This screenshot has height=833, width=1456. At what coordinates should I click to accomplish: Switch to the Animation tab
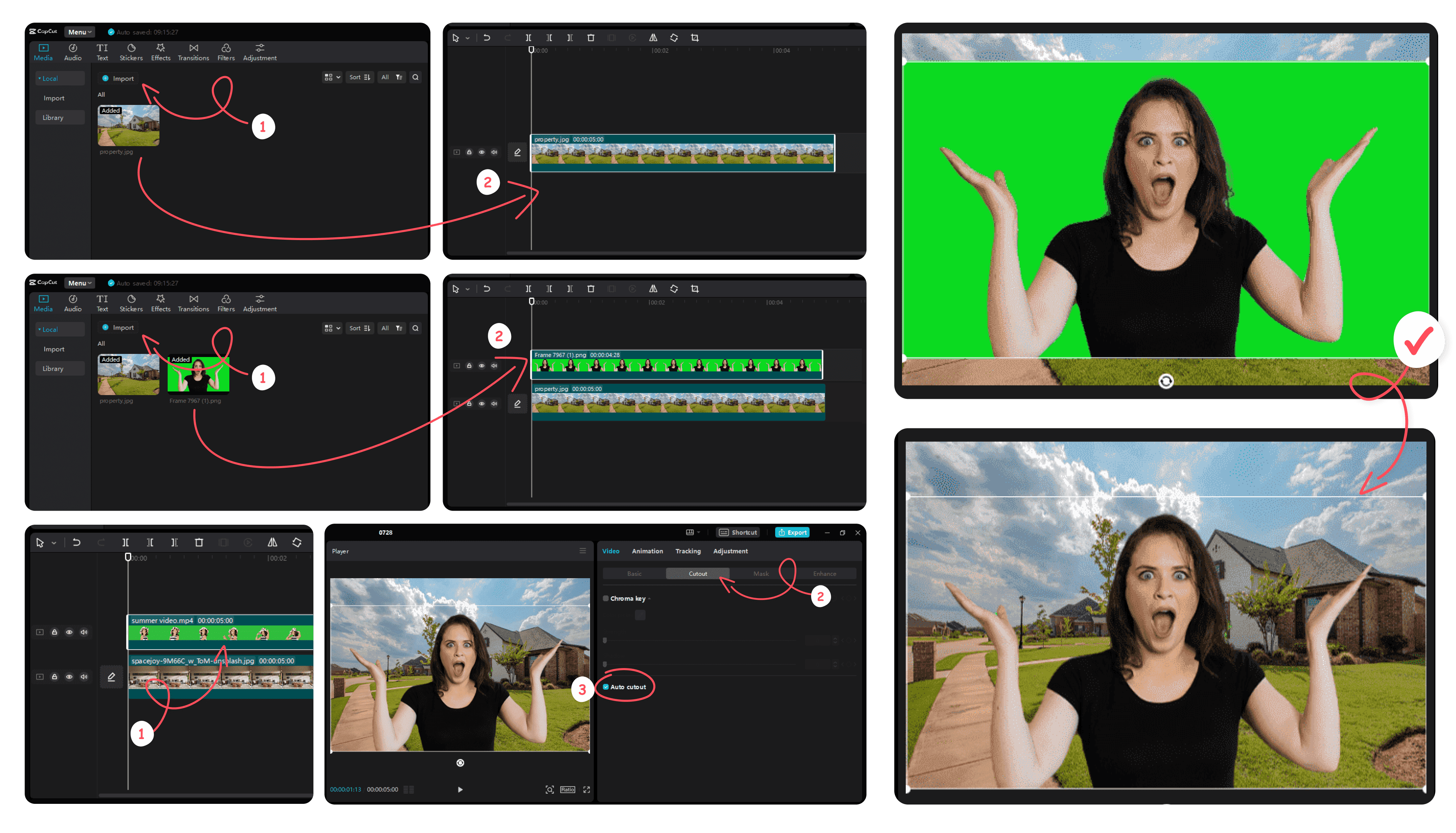(x=647, y=551)
